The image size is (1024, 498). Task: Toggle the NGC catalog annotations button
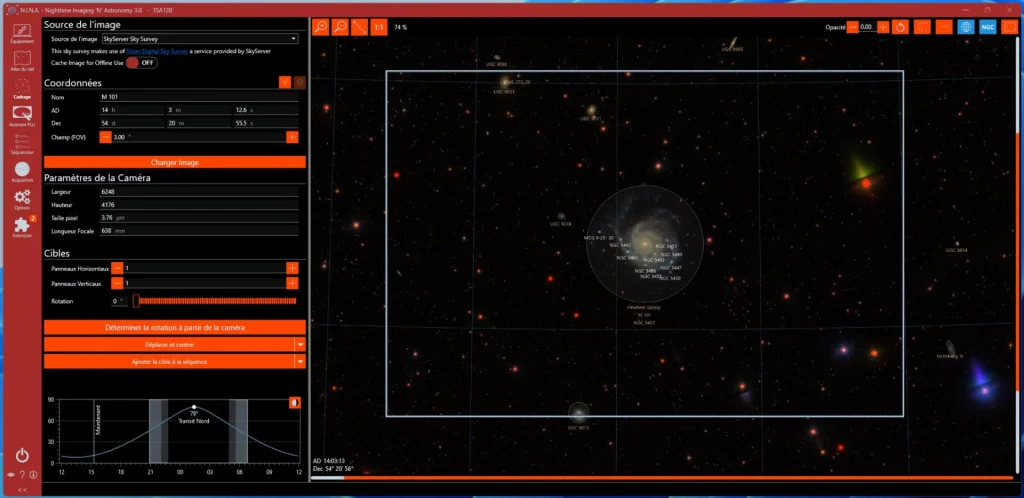click(x=987, y=27)
